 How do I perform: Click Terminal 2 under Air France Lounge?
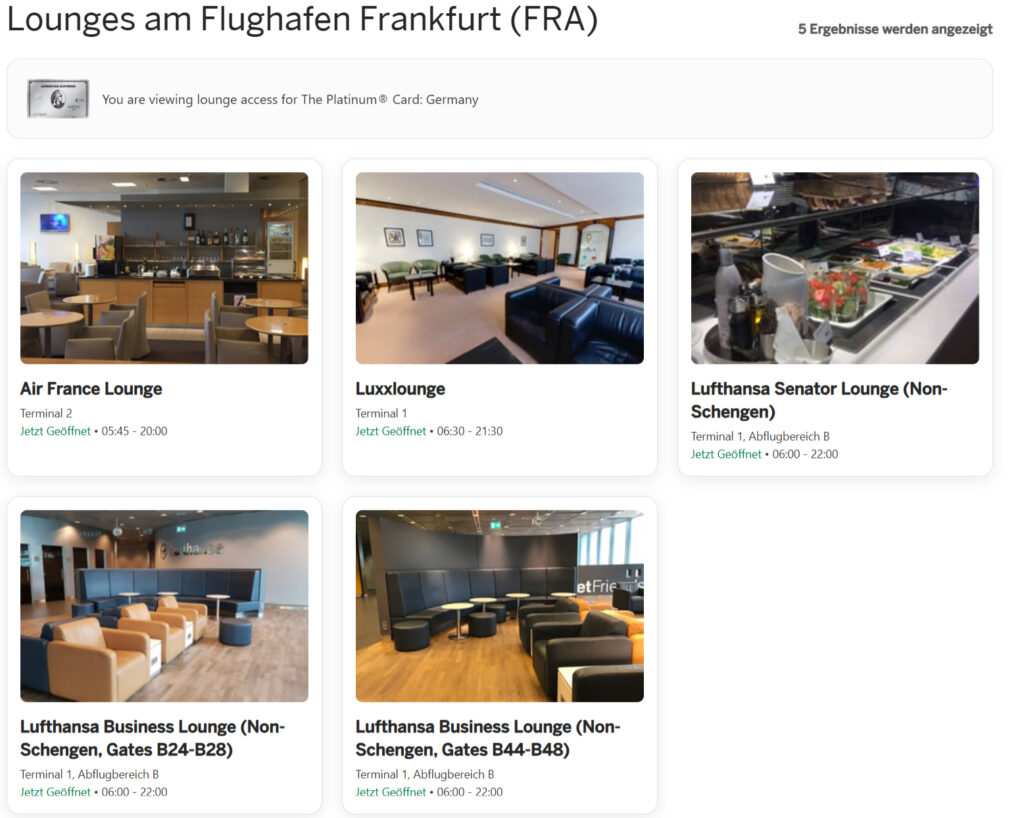point(46,413)
